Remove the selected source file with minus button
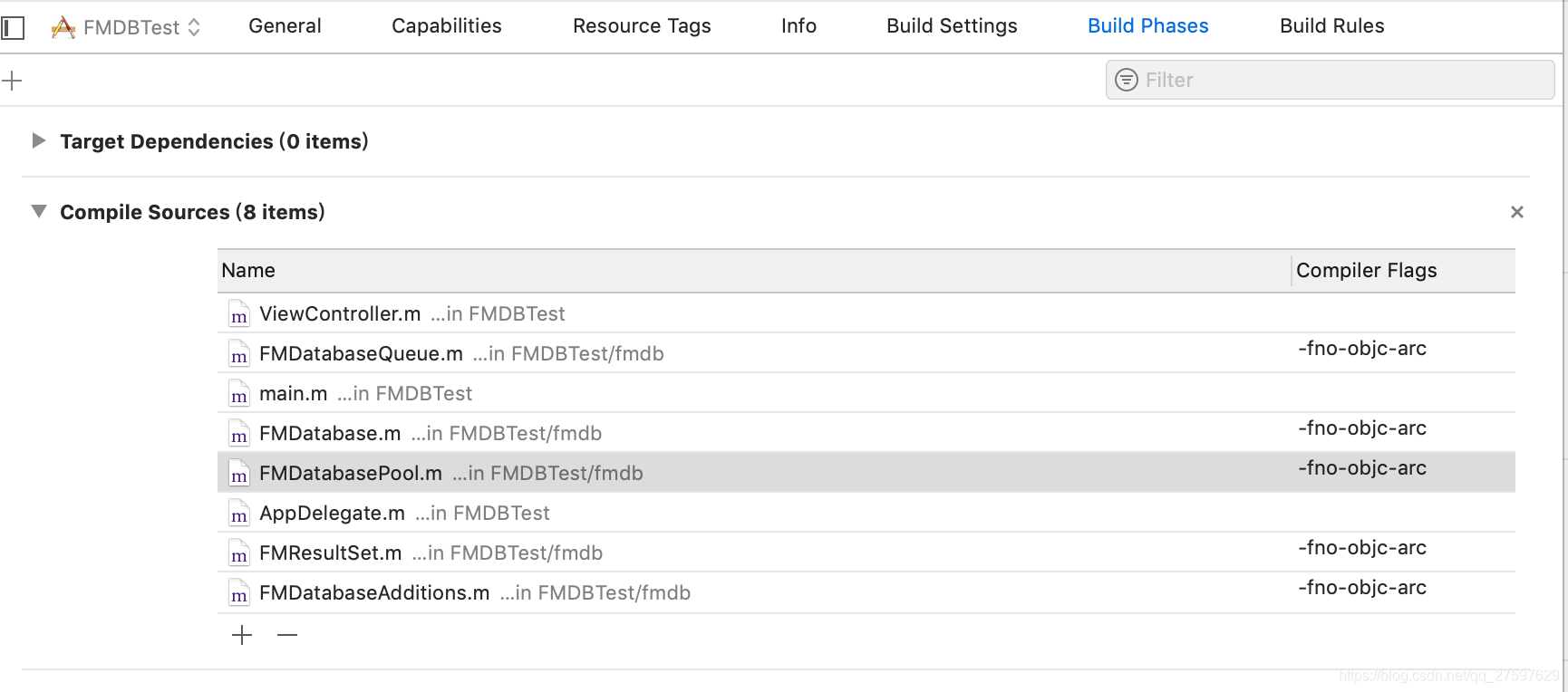The width and height of the screenshot is (1568, 692). pyautogui.click(x=287, y=635)
